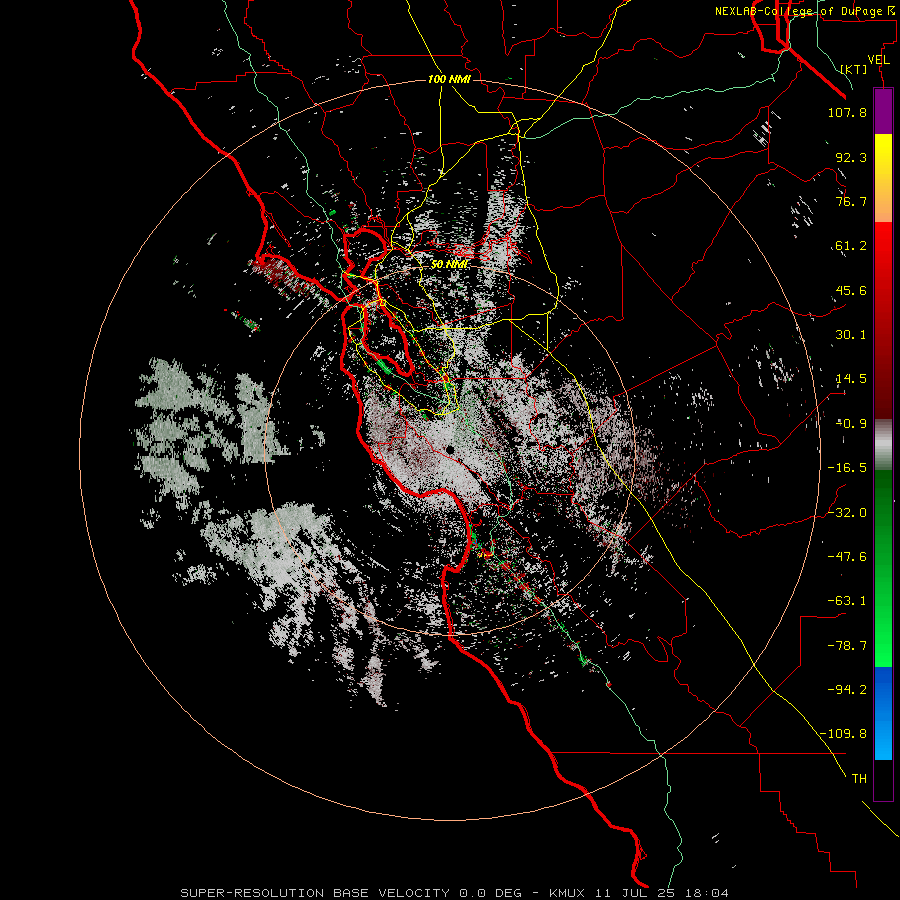This screenshot has height=900, width=900.
Task: Click the [KT] units label
Action: [x=854, y=69]
